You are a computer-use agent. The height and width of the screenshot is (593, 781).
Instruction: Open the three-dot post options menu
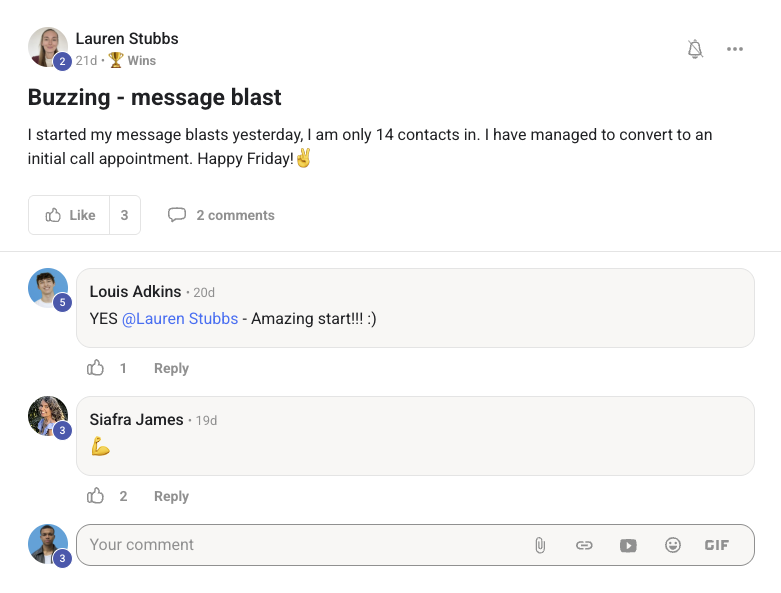[x=735, y=49]
